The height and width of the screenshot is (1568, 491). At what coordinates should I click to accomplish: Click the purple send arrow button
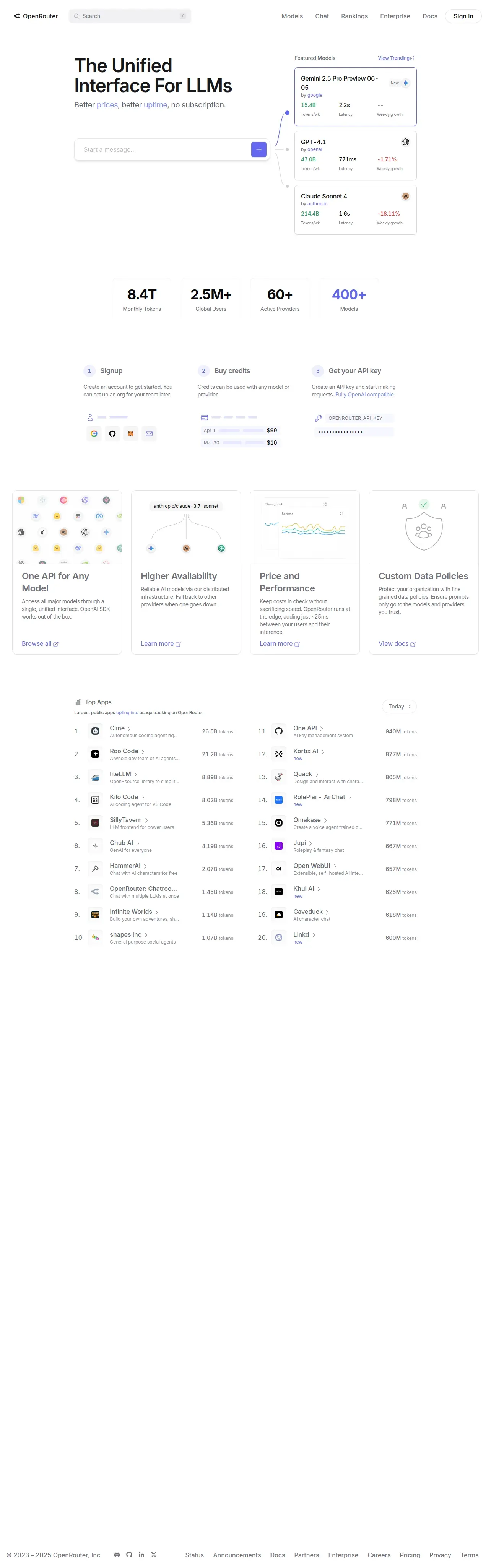tap(259, 149)
